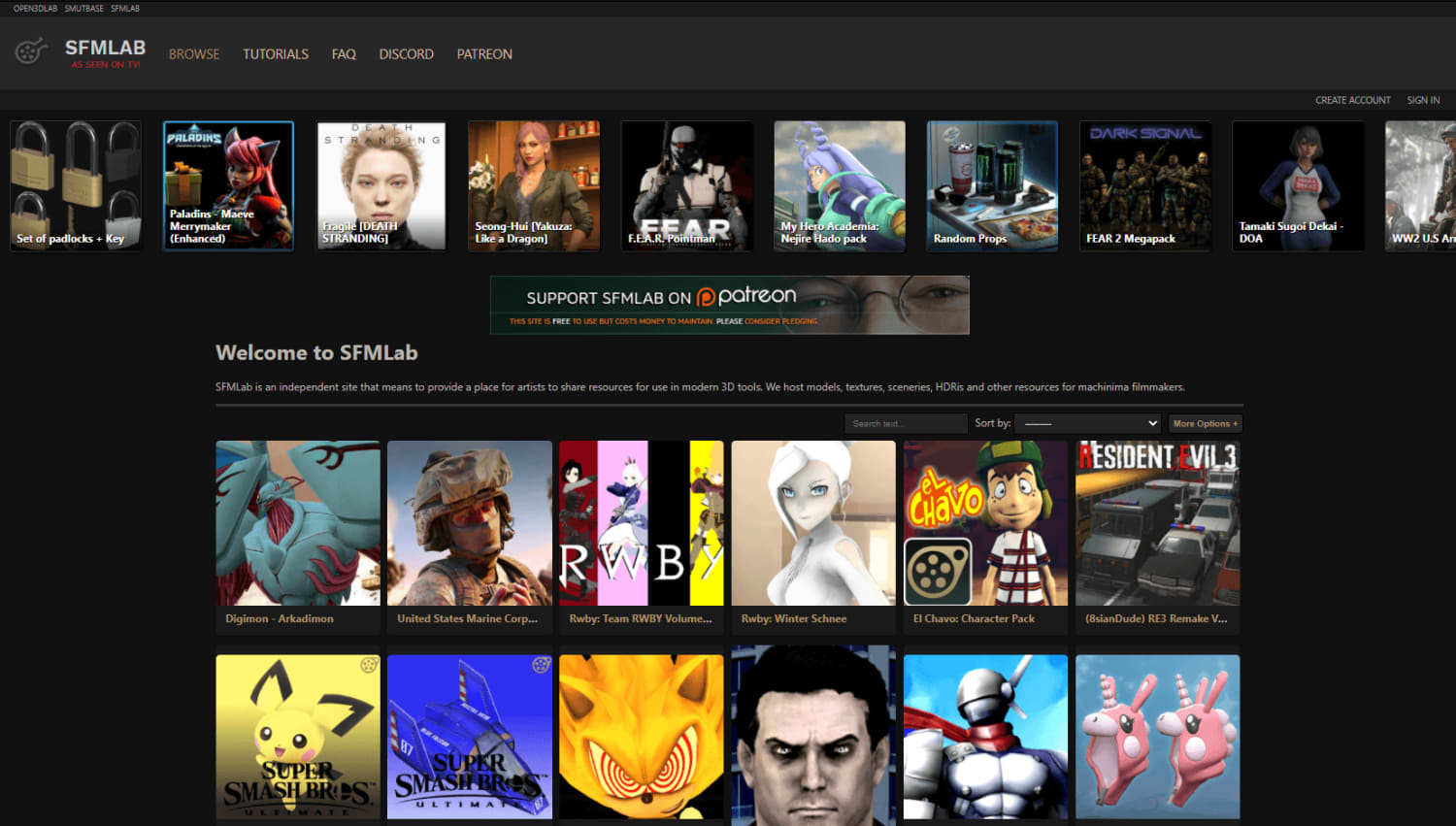This screenshot has width=1456, height=826.
Task: Open the Sort by dropdown
Action: click(1088, 423)
